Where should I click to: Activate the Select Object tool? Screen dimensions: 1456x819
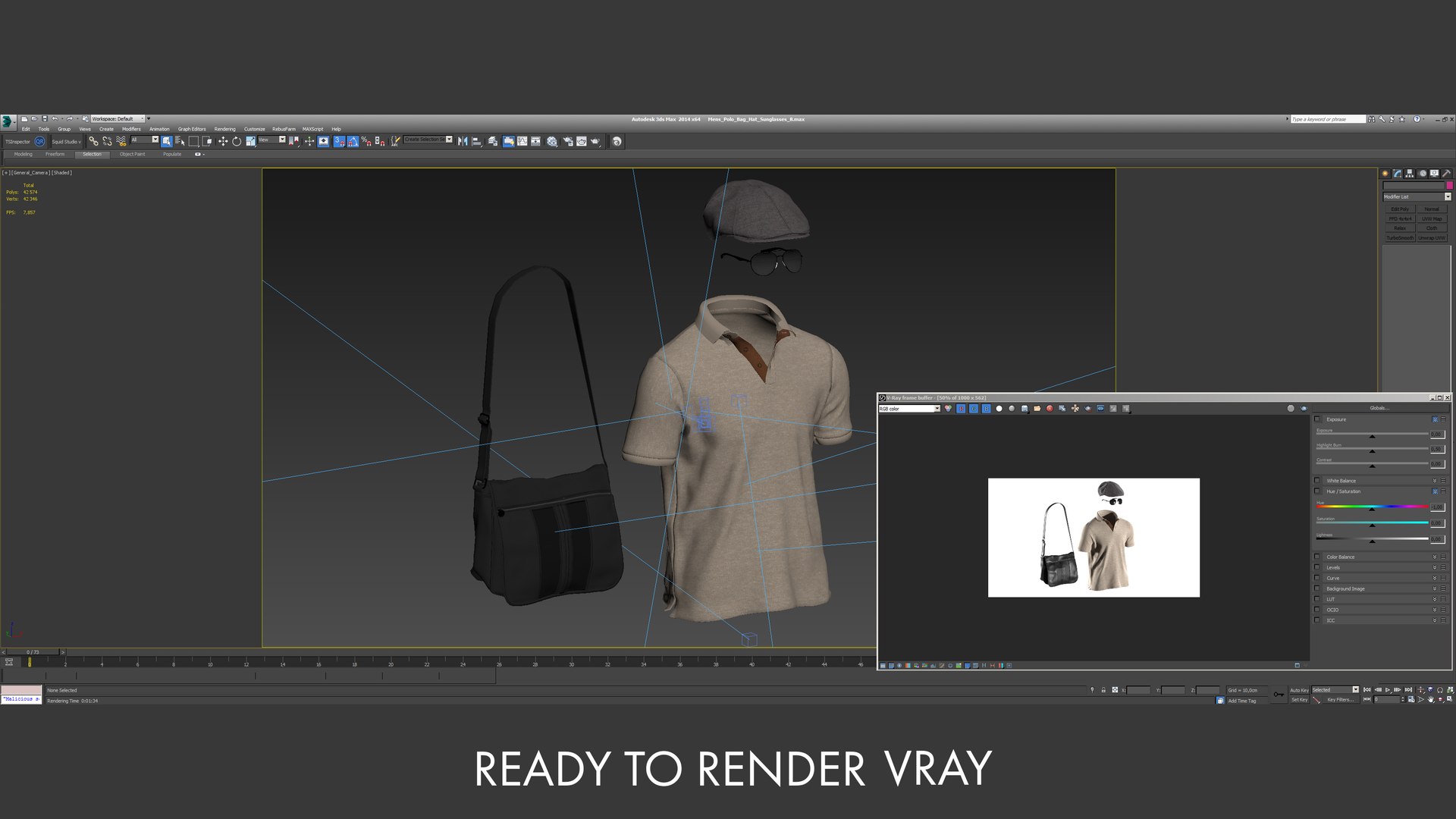click(166, 141)
